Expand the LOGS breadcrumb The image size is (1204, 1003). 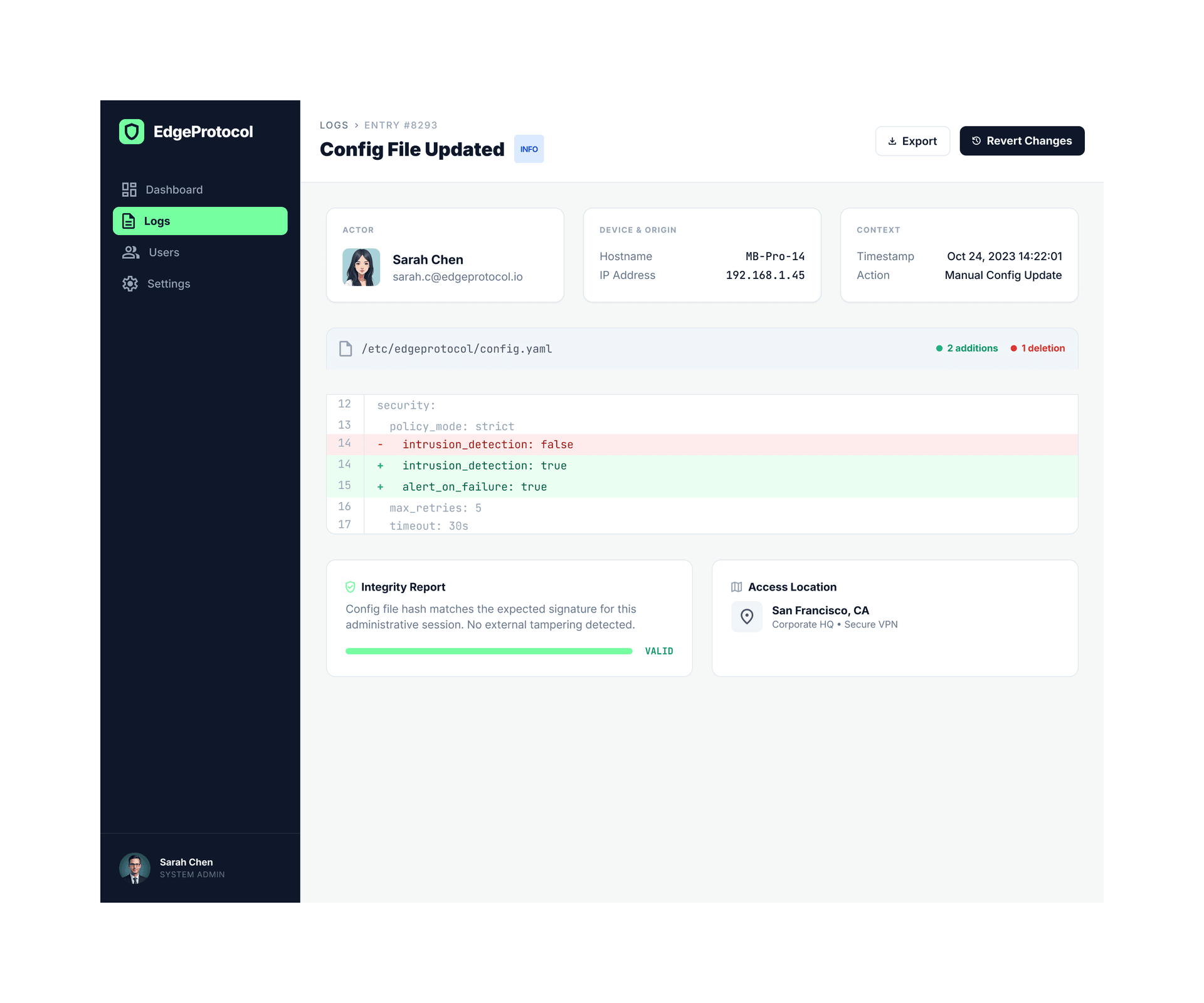tap(334, 125)
